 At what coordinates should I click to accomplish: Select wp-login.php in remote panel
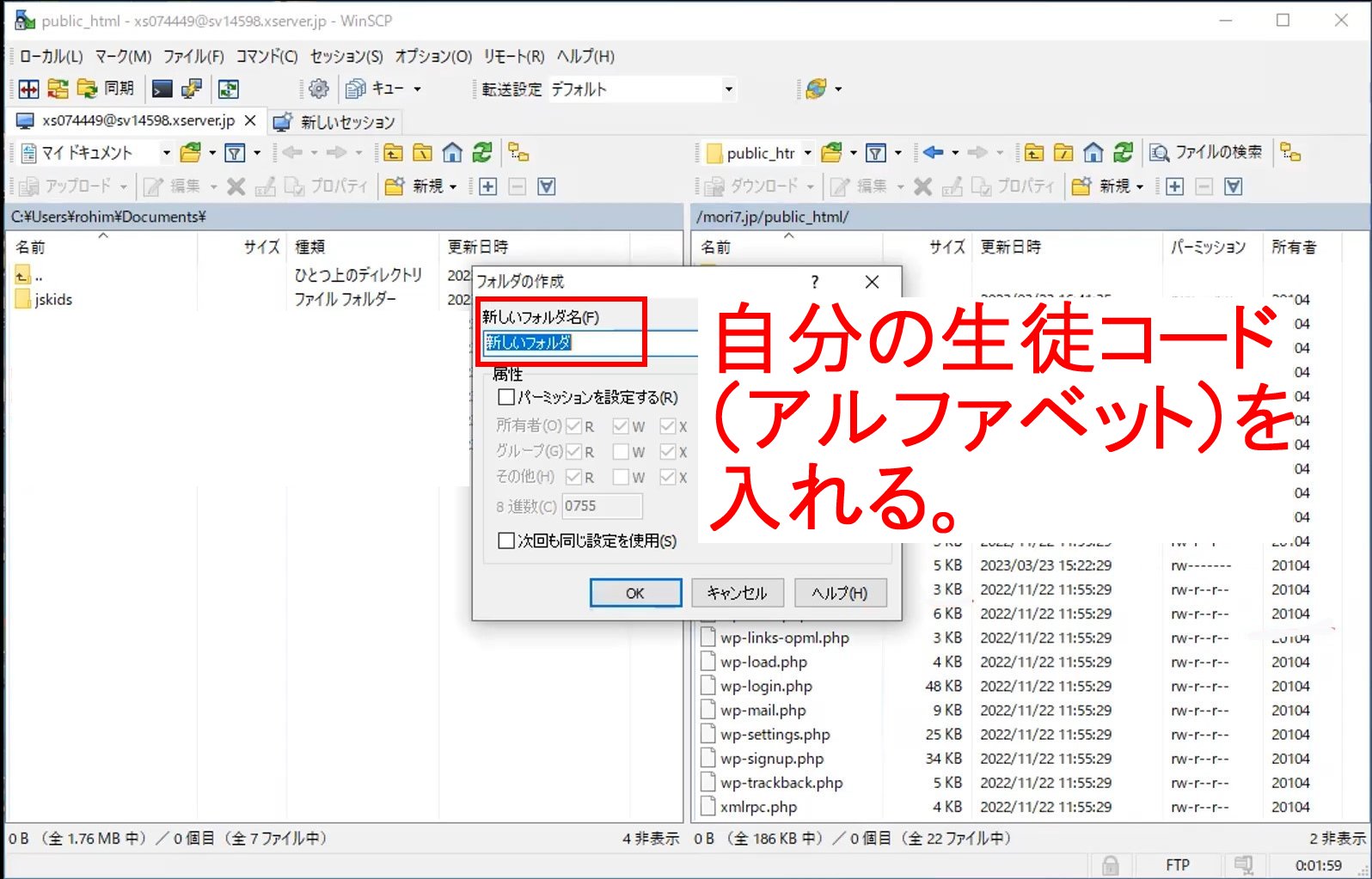pyautogui.click(x=766, y=687)
